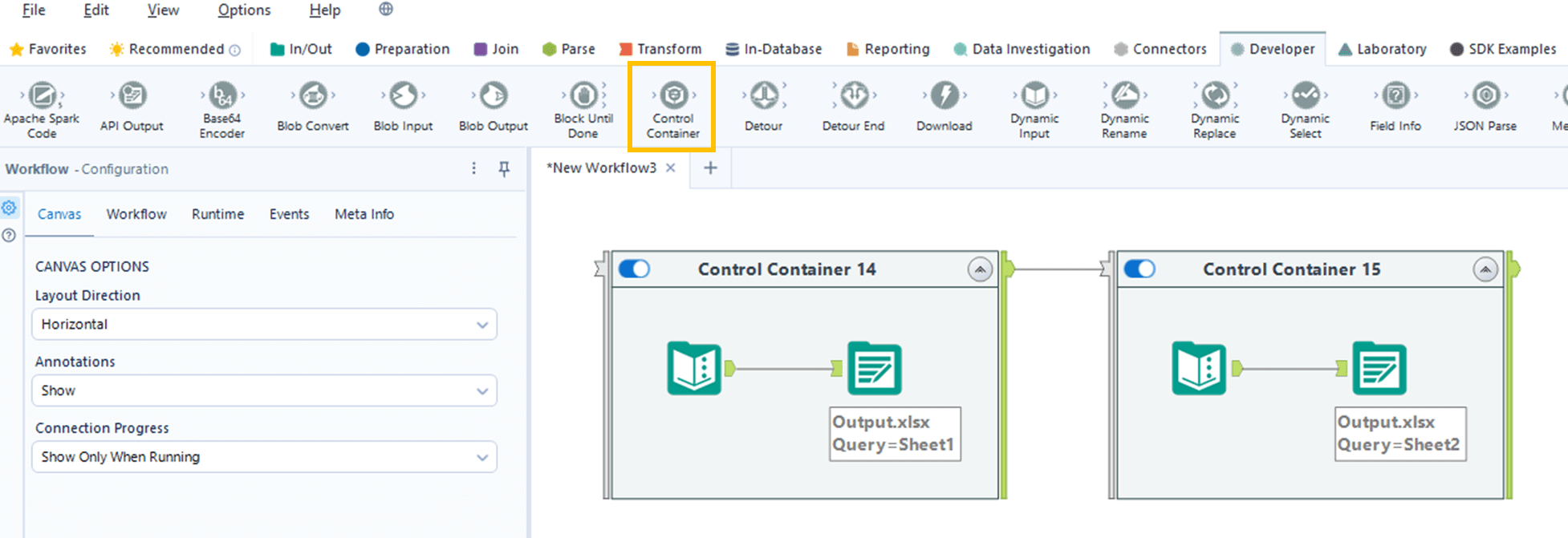
Task: Open Configuration panel three-dot options menu
Action: (473, 168)
